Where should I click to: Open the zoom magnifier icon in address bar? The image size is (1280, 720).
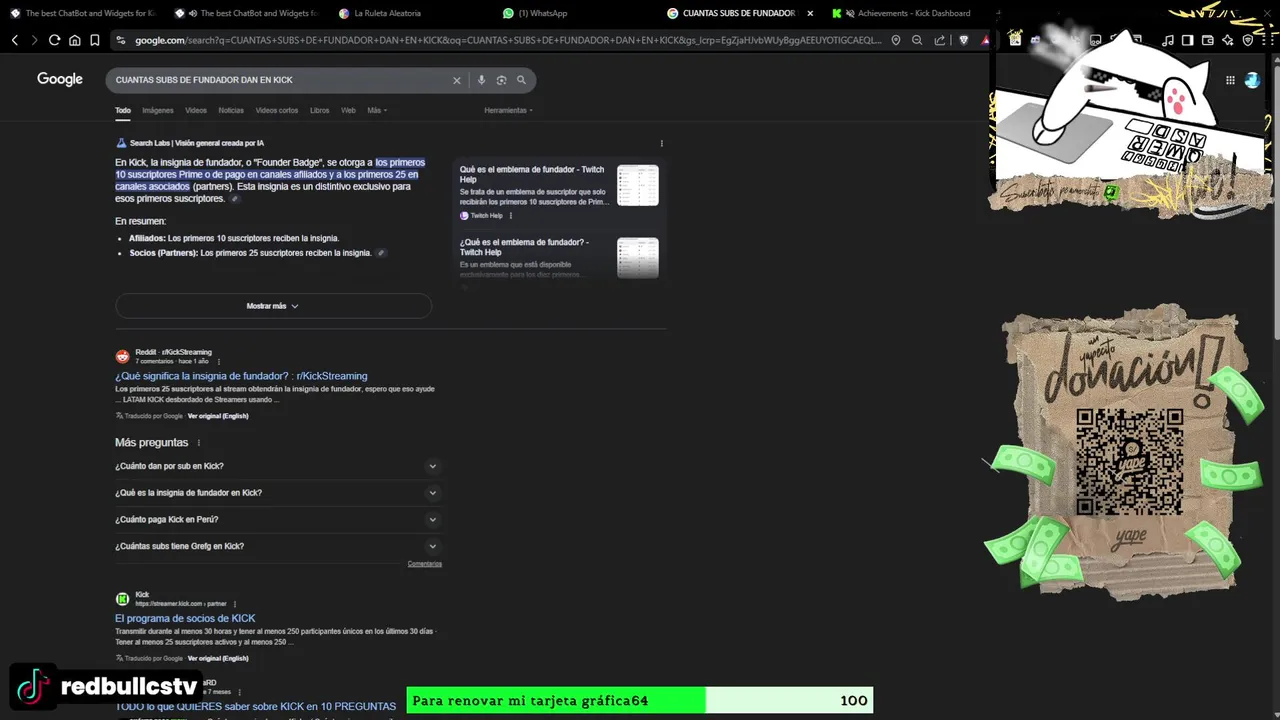pyautogui.click(x=917, y=40)
